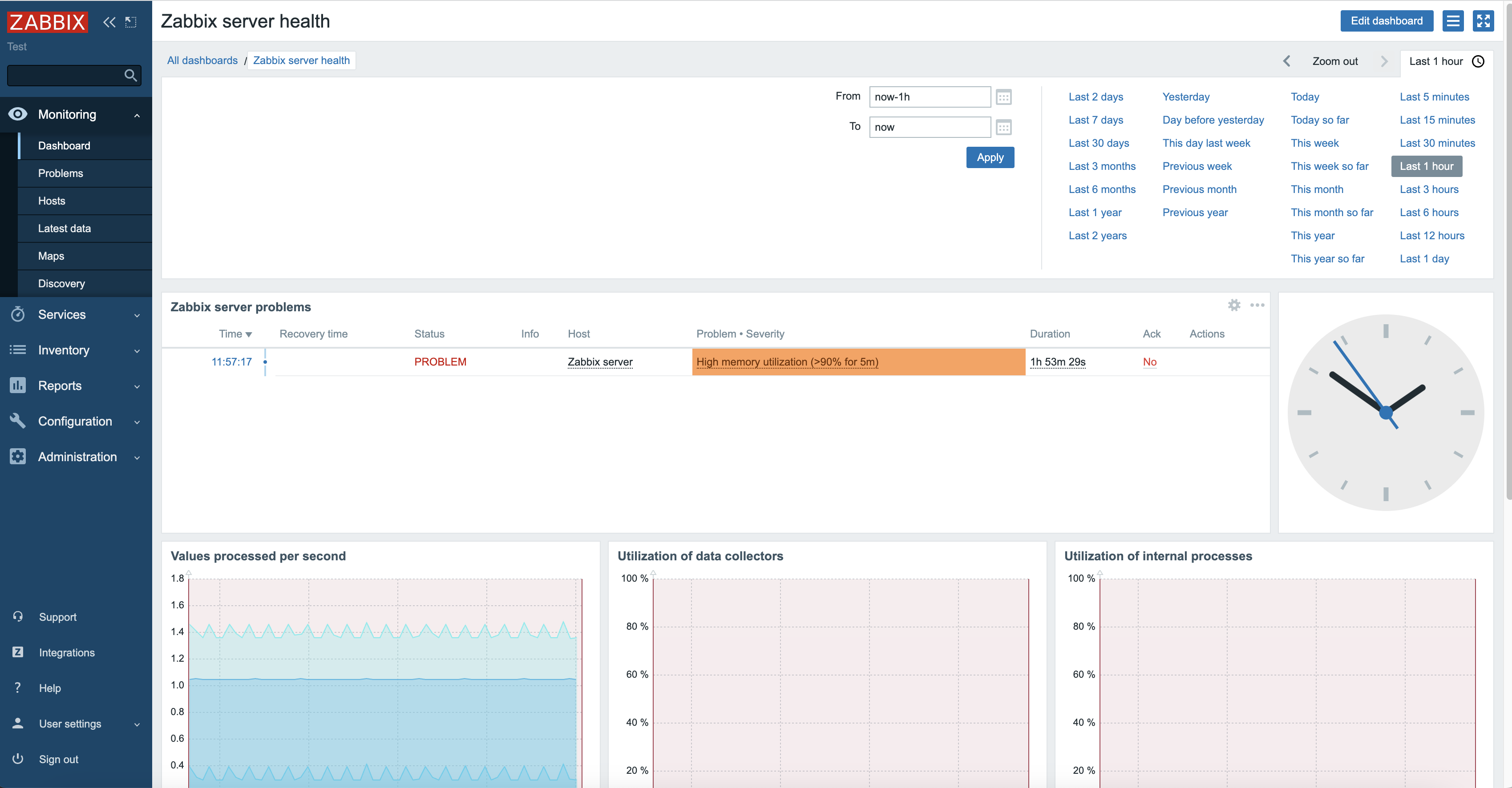Click the Apply time range button
1512x788 pixels.
click(x=990, y=157)
